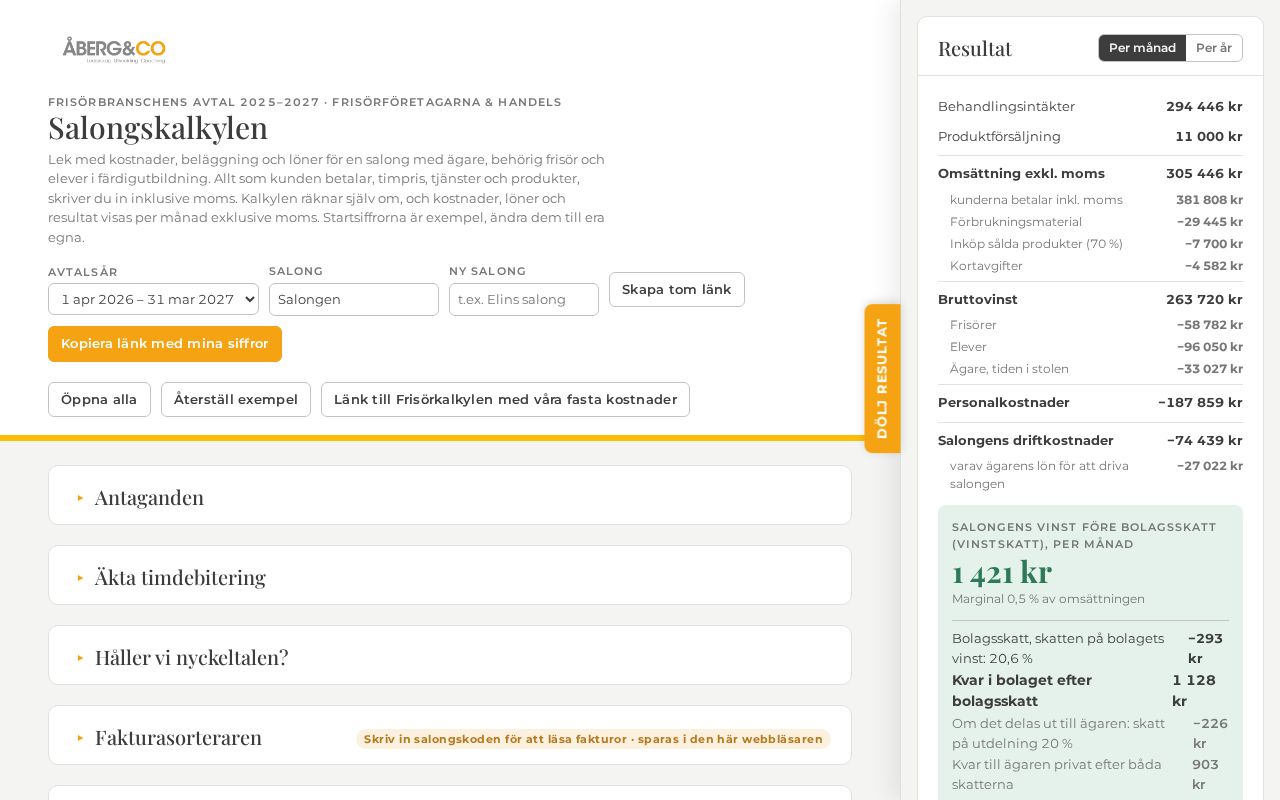
Task: Click the Öppna alla button
Action: click(99, 399)
